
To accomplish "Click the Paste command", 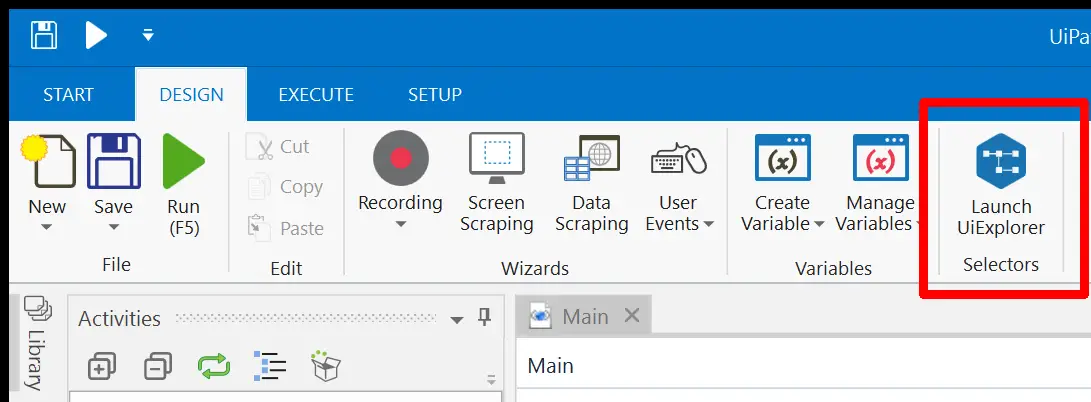I will [x=286, y=228].
